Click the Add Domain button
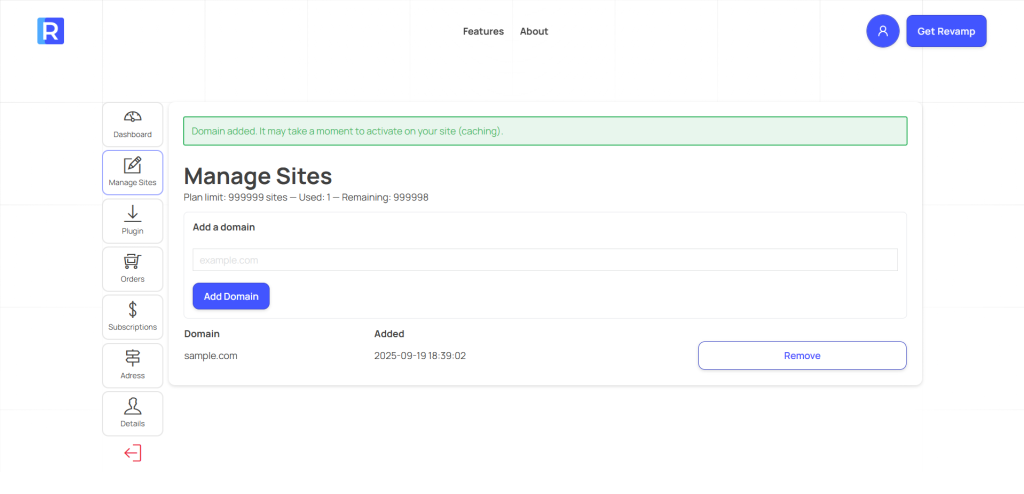 pyautogui.click(x=231, y=296)
